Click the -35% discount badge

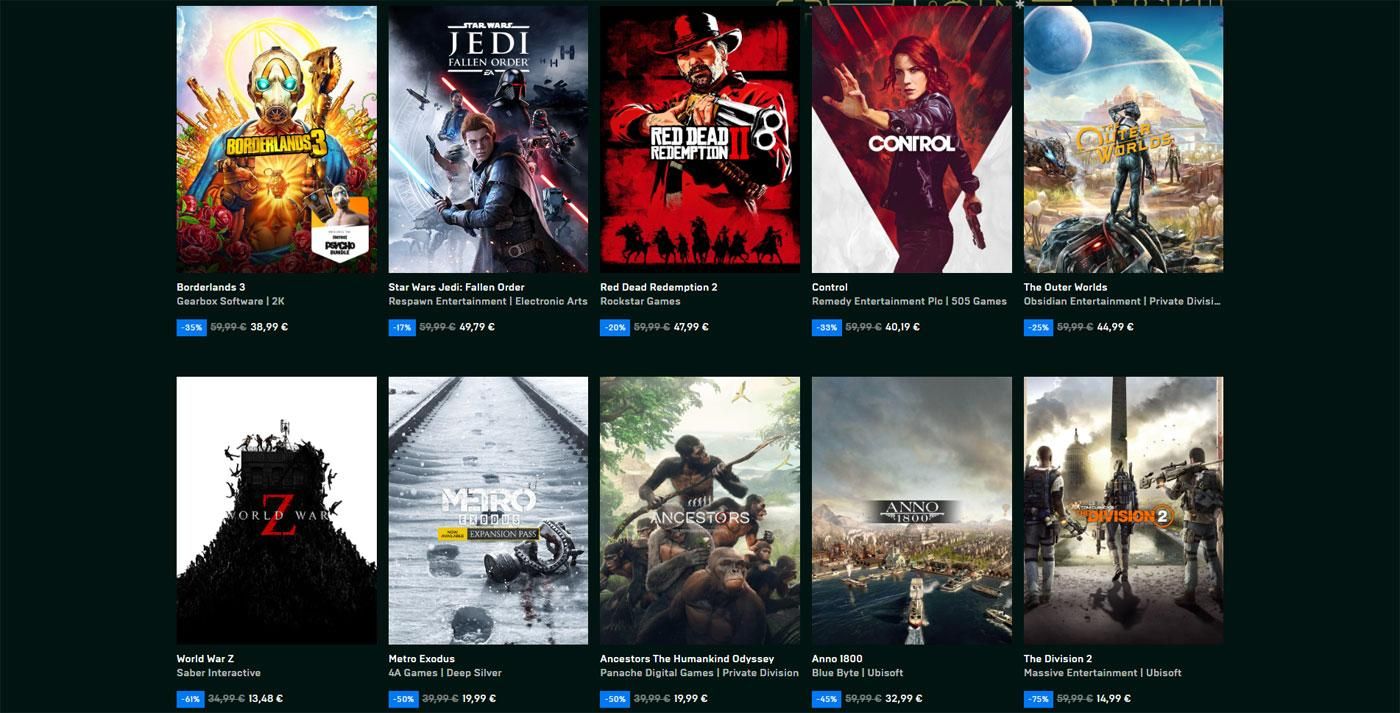tap(191, 327)
